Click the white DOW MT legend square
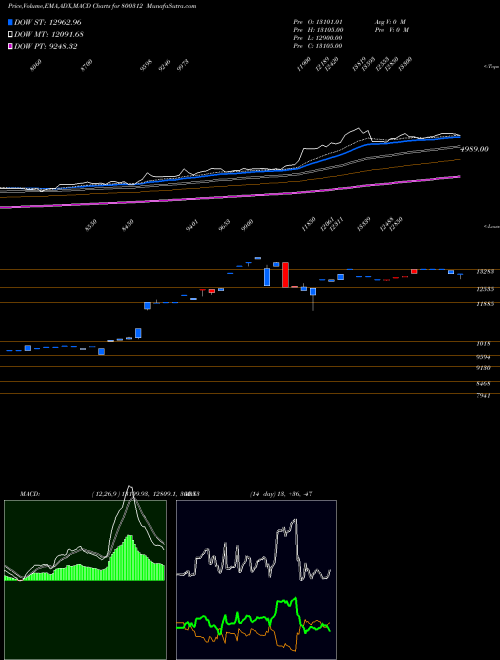This screenshot has height=660, width=500. [x=10, y=34]
